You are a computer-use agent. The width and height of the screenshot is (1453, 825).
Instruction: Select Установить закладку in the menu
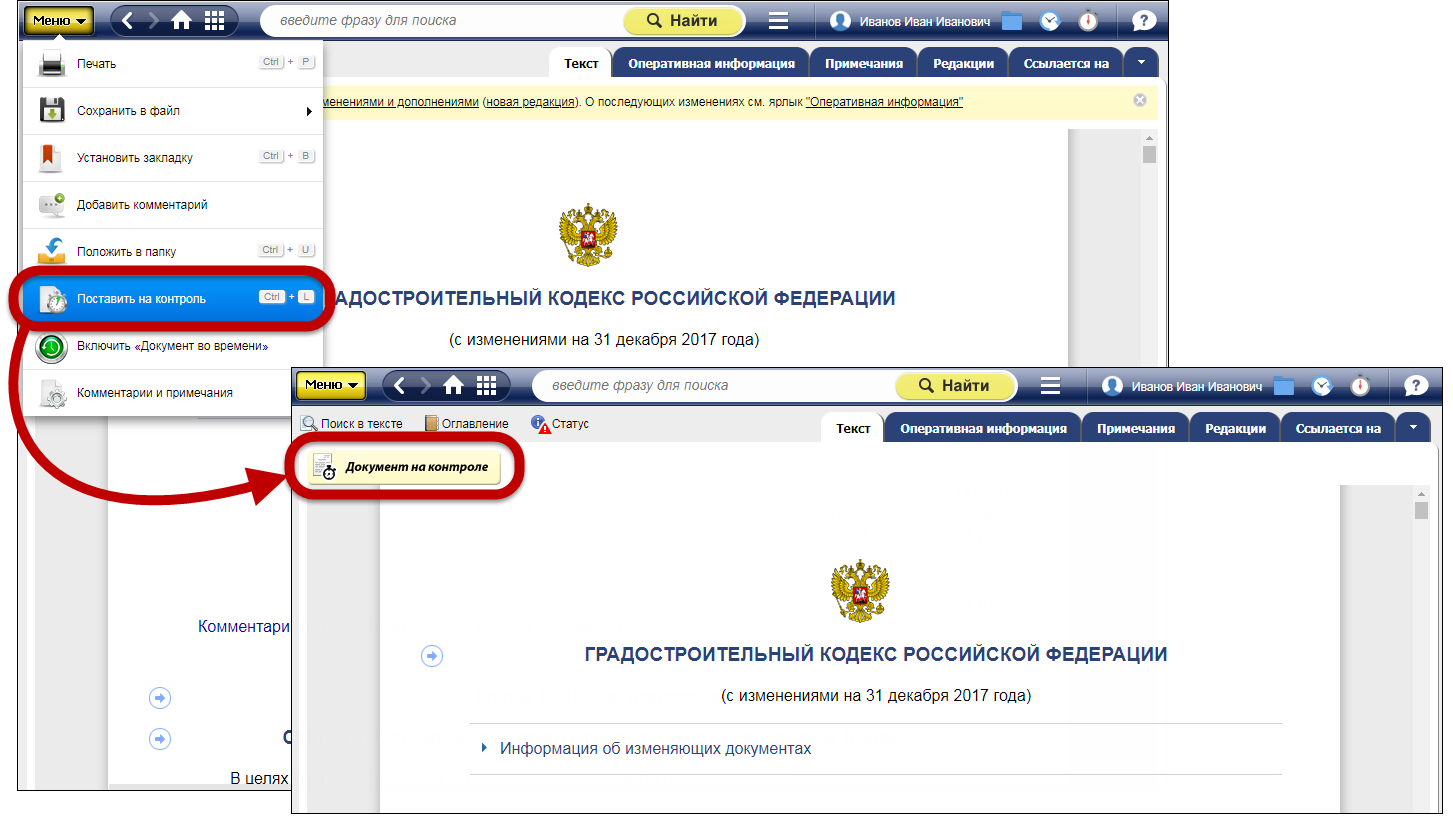134,158
